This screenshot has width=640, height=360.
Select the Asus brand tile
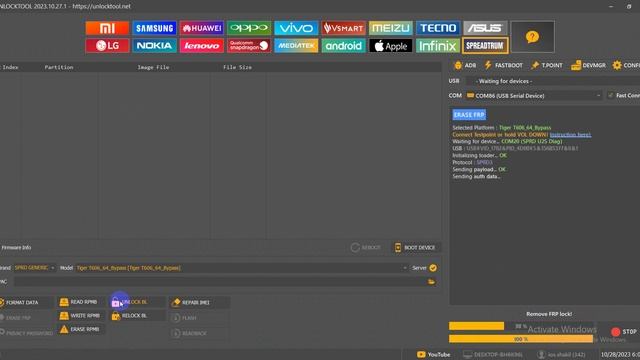click(x=485, y=28)
